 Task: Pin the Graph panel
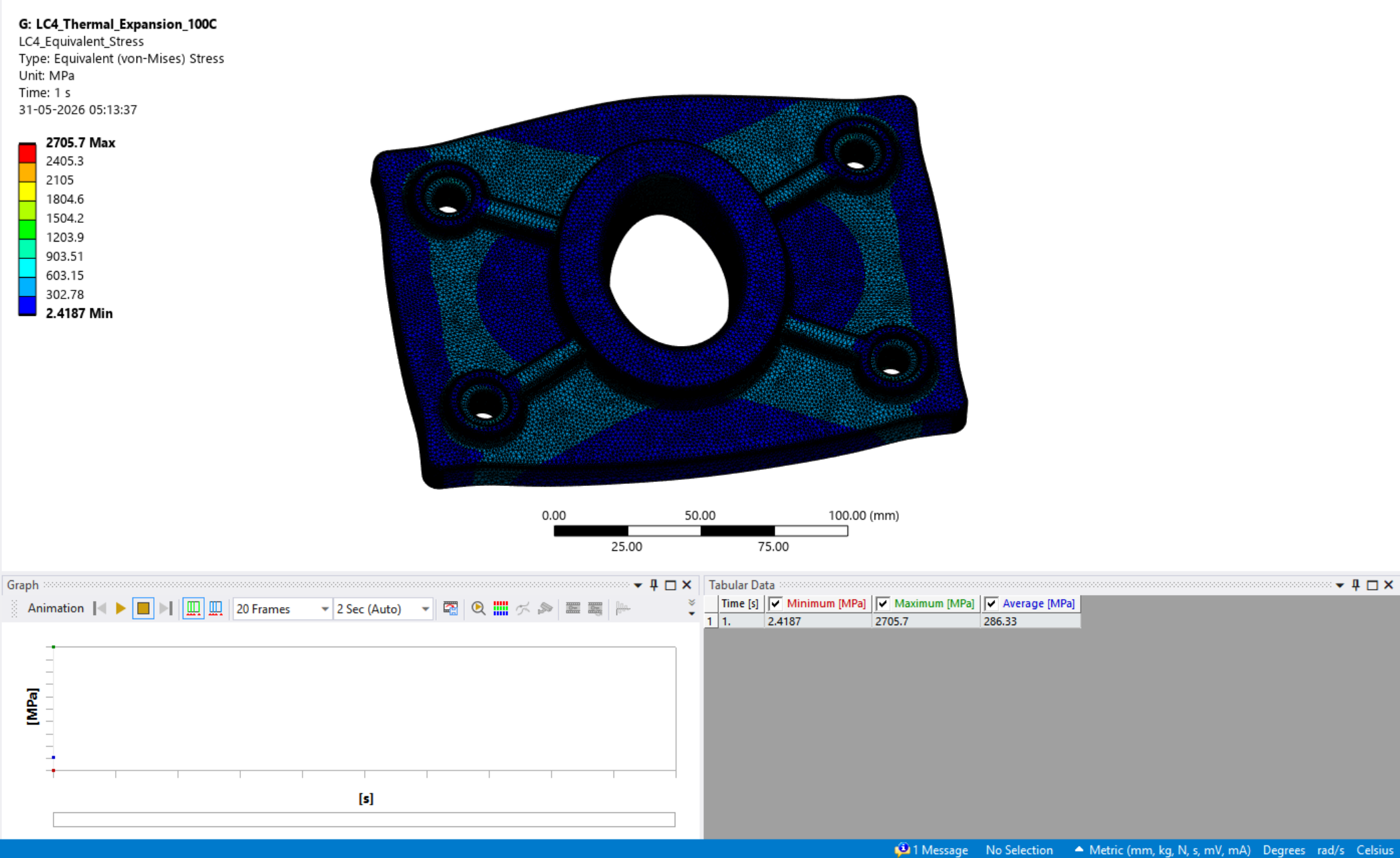click(654, 585)
